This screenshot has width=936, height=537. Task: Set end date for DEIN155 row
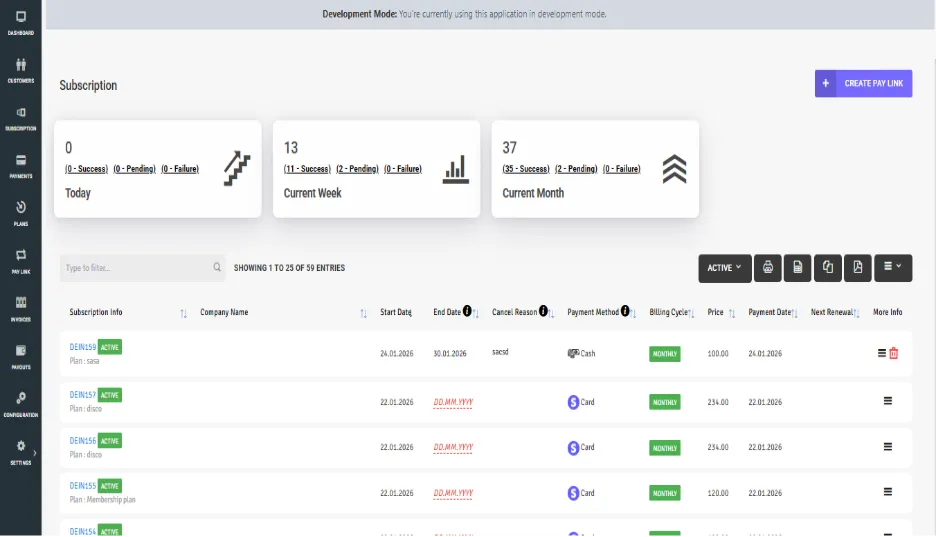click(x=453, y=493)
